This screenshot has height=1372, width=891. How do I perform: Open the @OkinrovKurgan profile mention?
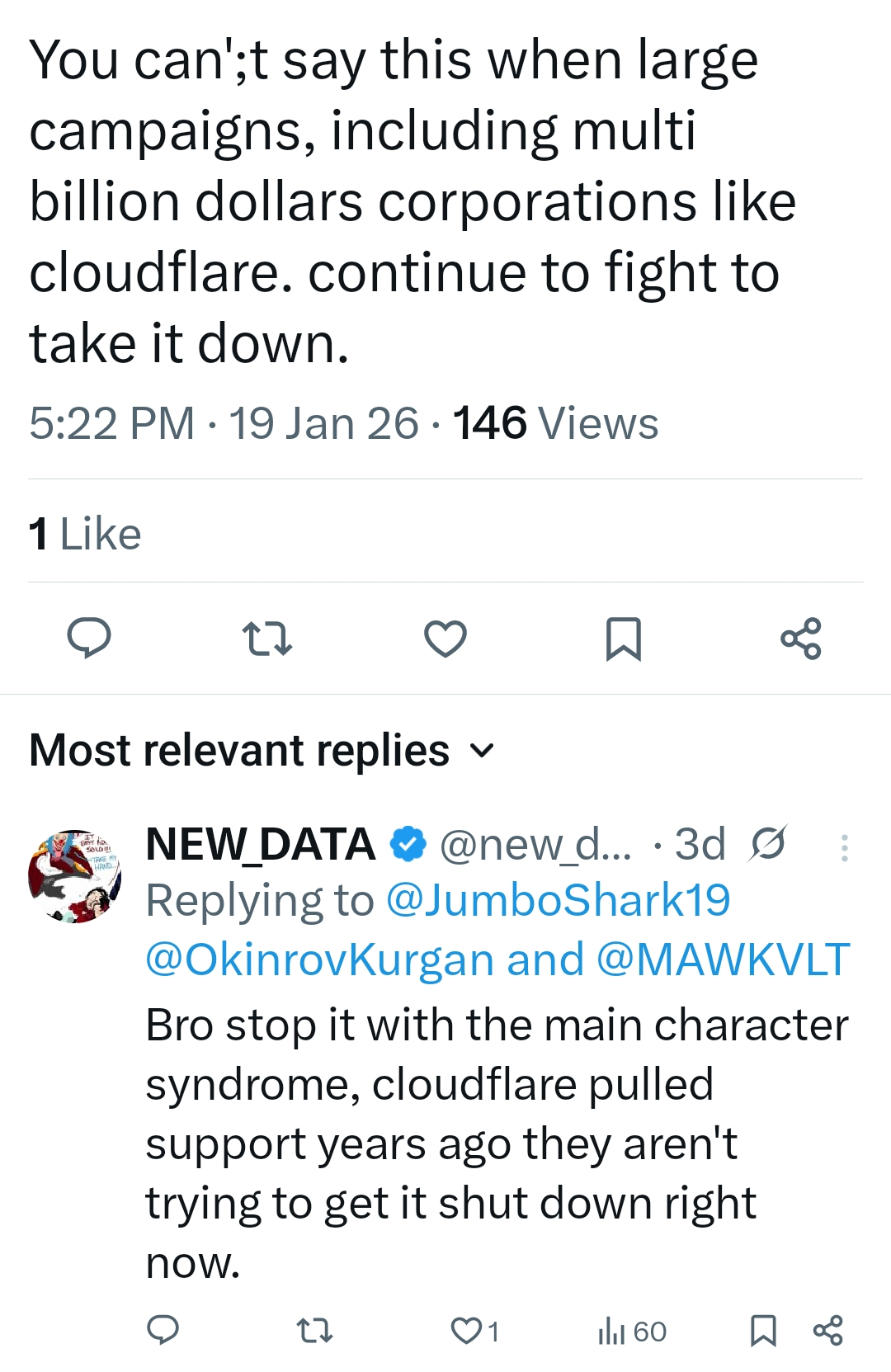tap(318, 959)
